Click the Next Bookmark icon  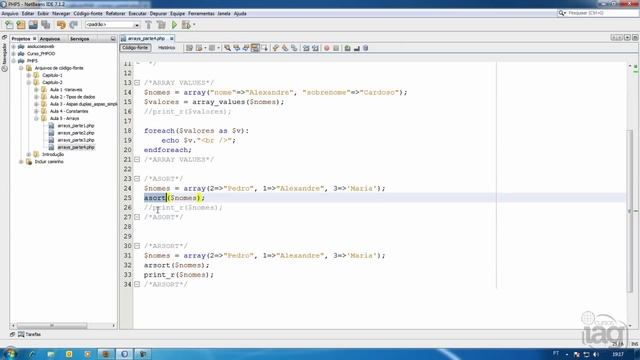pyautogui.click(x=285, y=48)
